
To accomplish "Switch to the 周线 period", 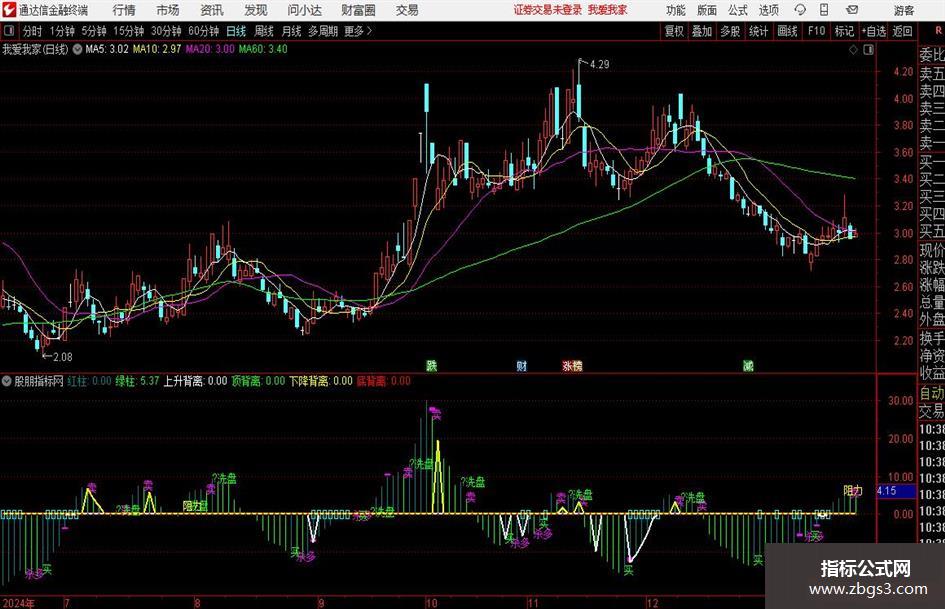I will [264, 31].
